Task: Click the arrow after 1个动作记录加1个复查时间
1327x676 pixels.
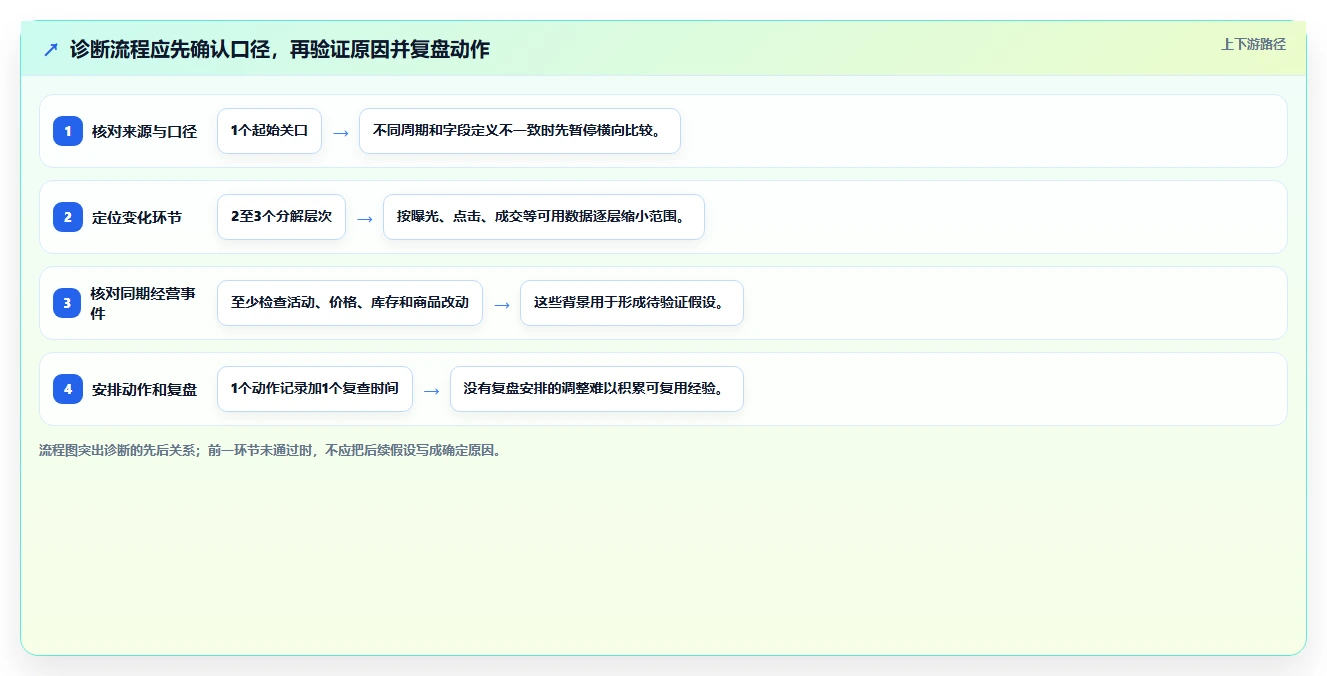Action: pyautogui.click(x=432, y=390)
